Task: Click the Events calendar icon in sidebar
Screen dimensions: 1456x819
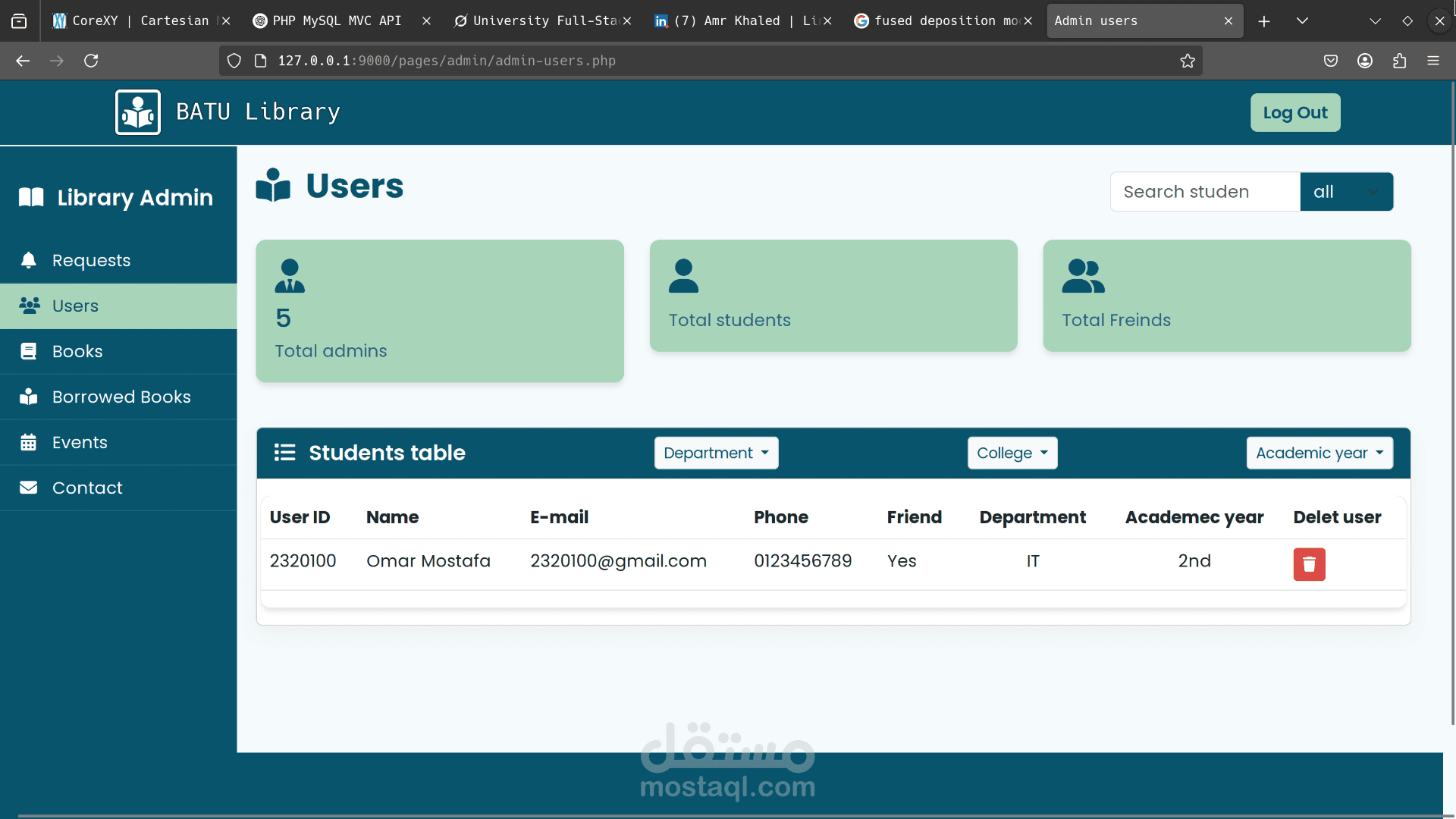Action: tap(29, 442)
